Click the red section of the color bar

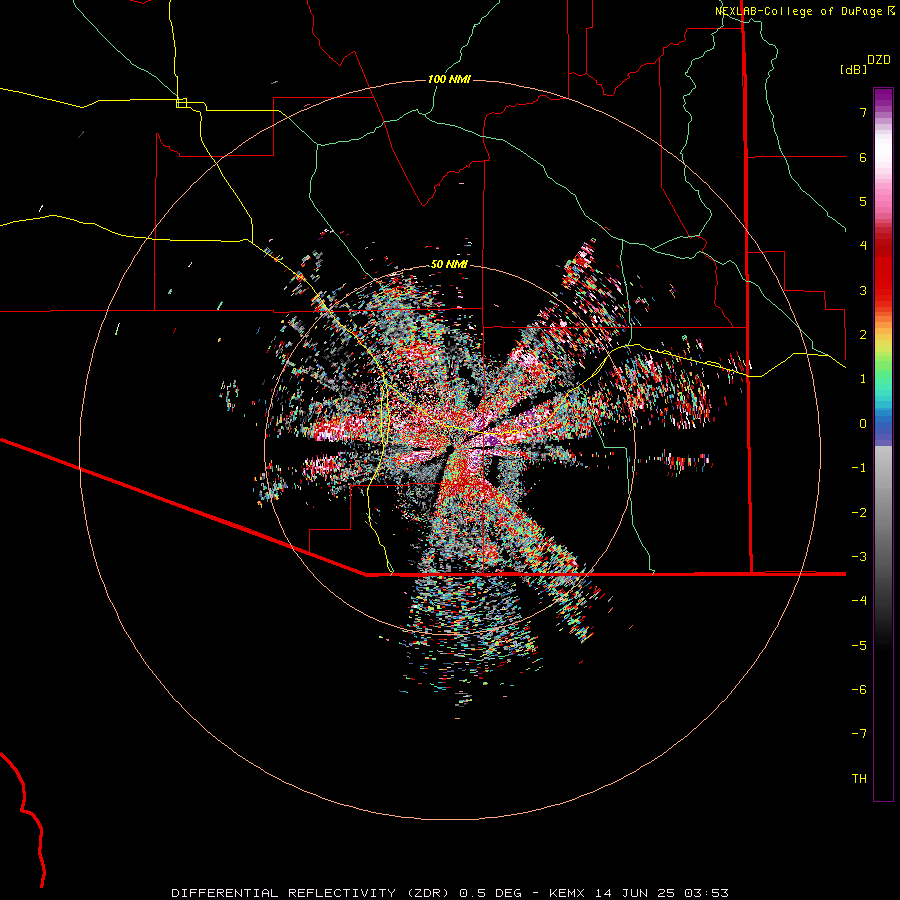tap(883, 276)
